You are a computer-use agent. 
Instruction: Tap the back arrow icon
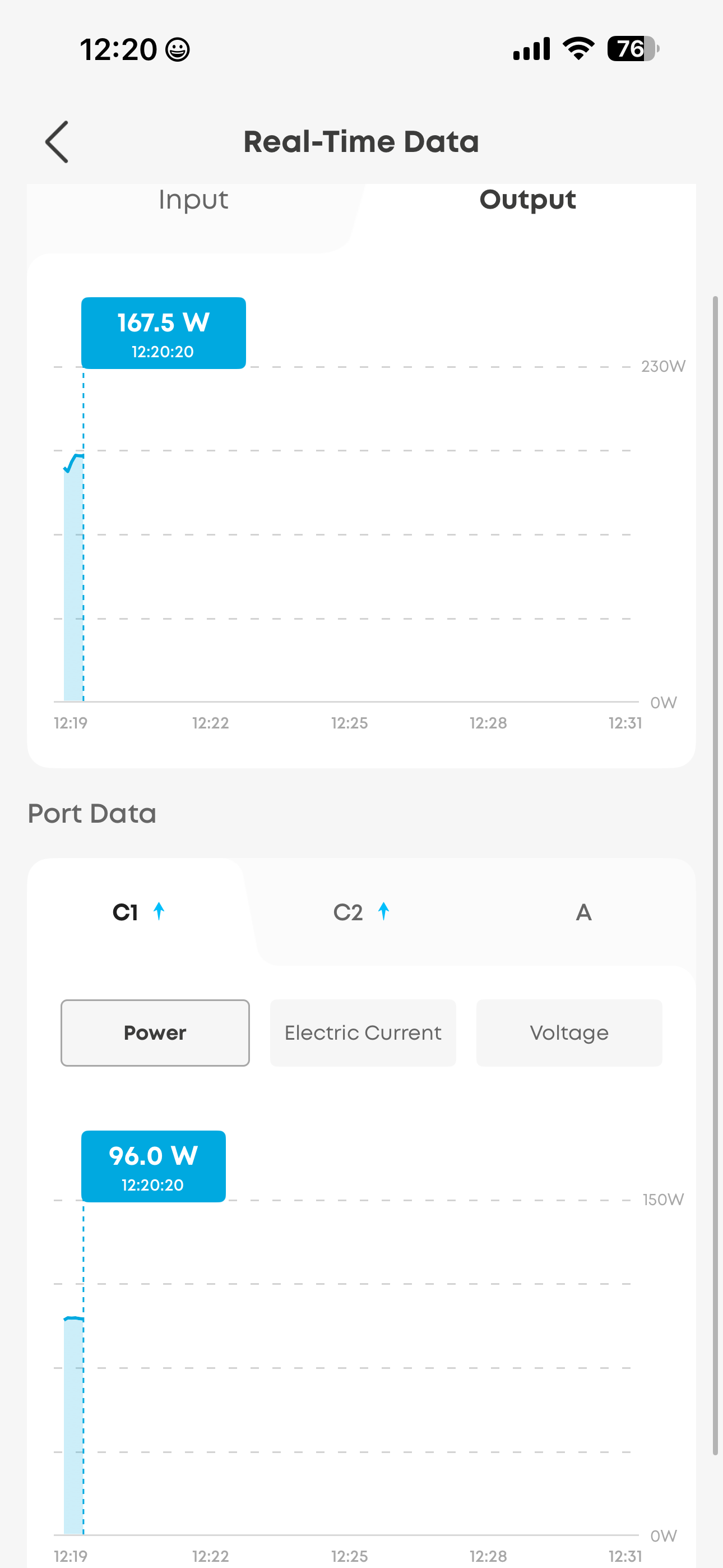coord(57,142)
